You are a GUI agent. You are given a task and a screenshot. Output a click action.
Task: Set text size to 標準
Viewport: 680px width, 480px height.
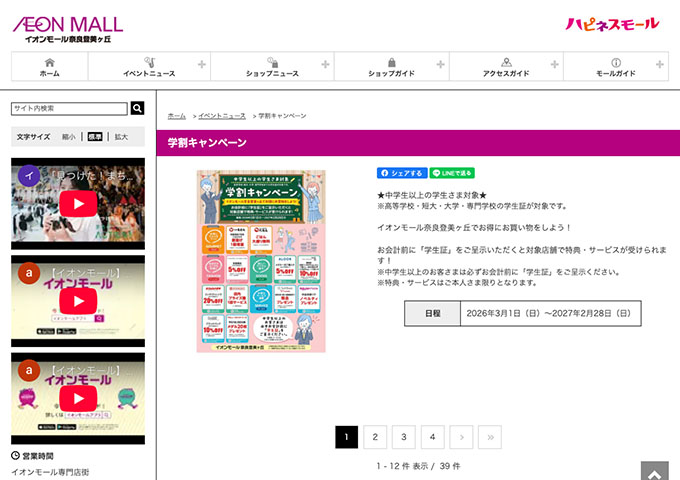pyautogui.click(x=95, y=137)
